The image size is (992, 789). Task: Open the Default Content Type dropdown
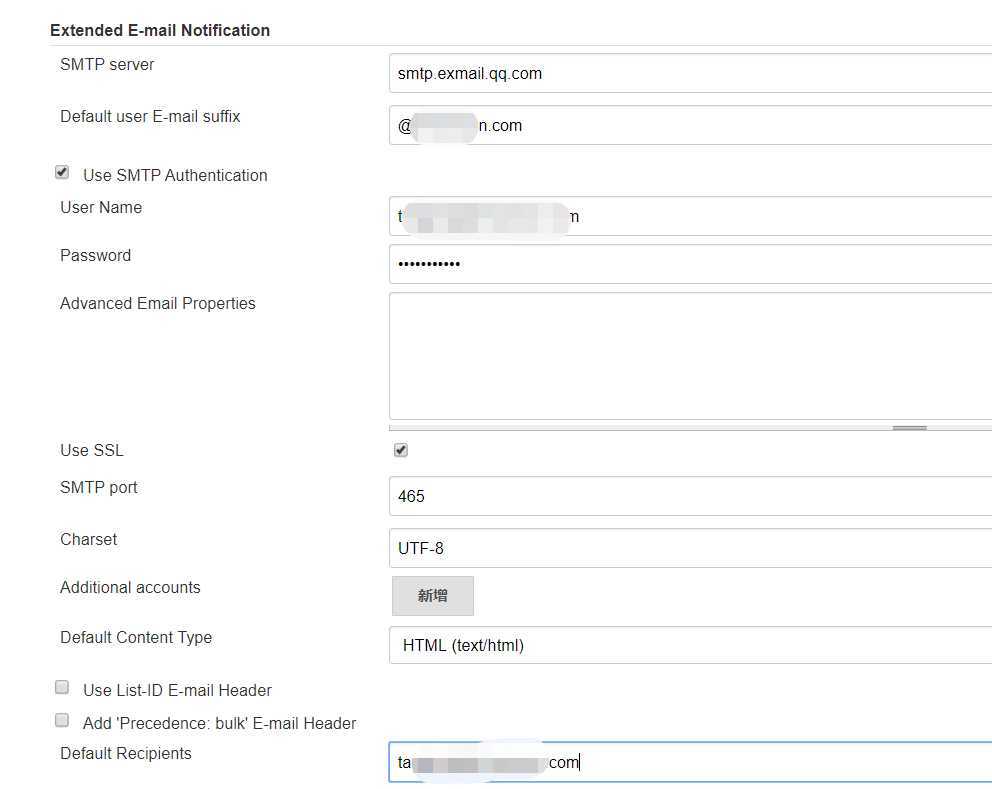(690, 645)
